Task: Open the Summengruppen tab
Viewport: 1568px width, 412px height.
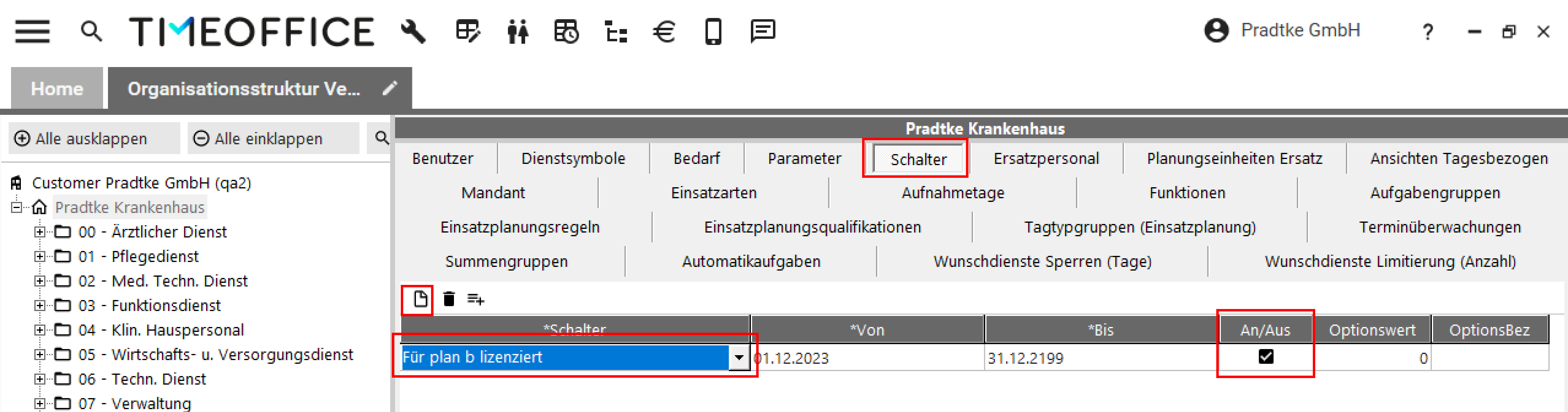Action: coord(506,261)
